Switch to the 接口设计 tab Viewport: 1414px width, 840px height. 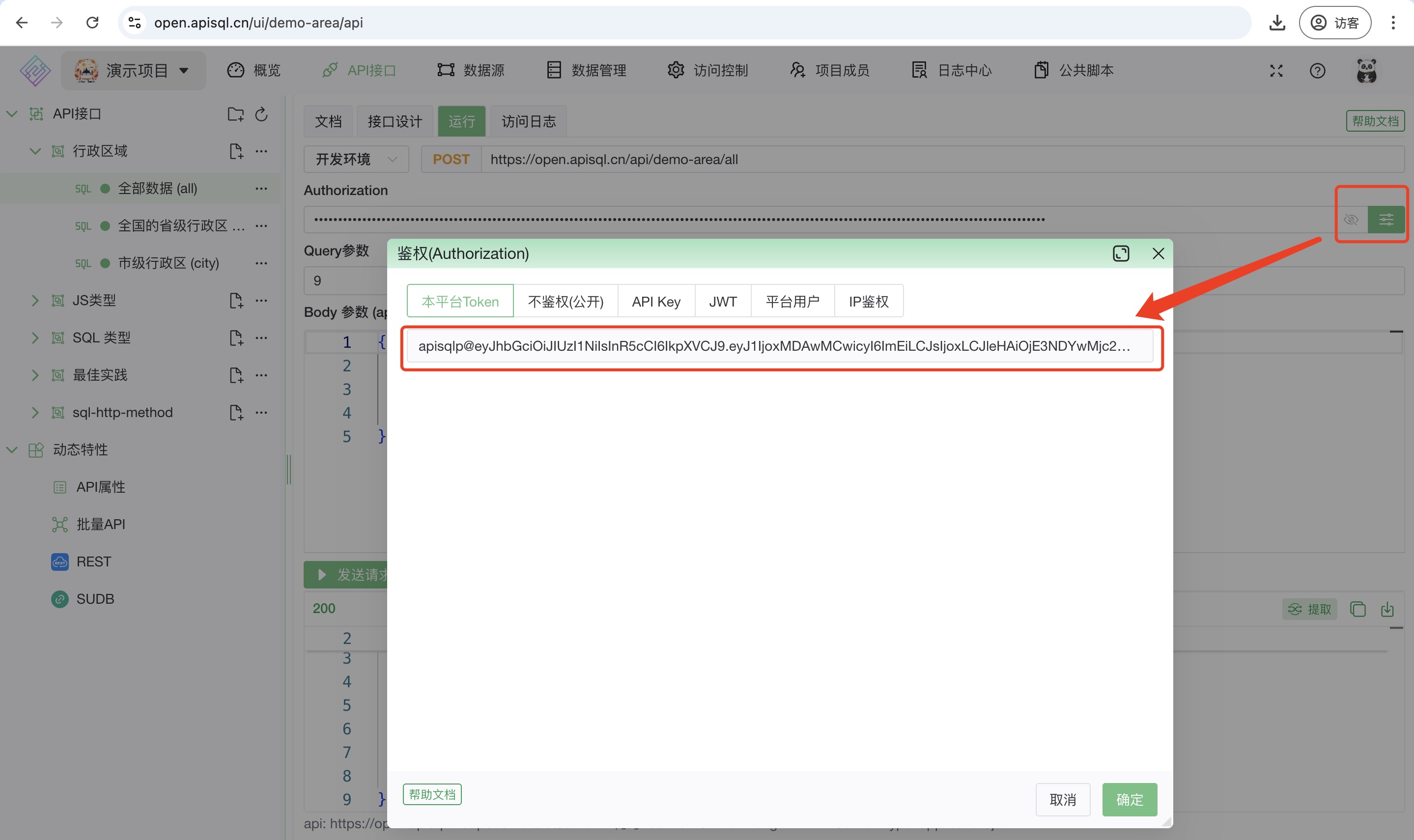pos(395,121)
